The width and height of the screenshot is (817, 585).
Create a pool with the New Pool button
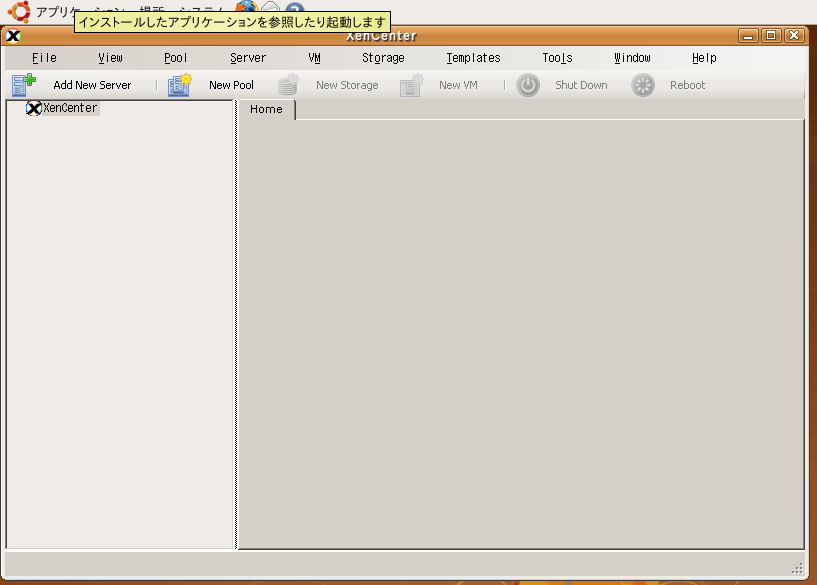tap(211, 85)
